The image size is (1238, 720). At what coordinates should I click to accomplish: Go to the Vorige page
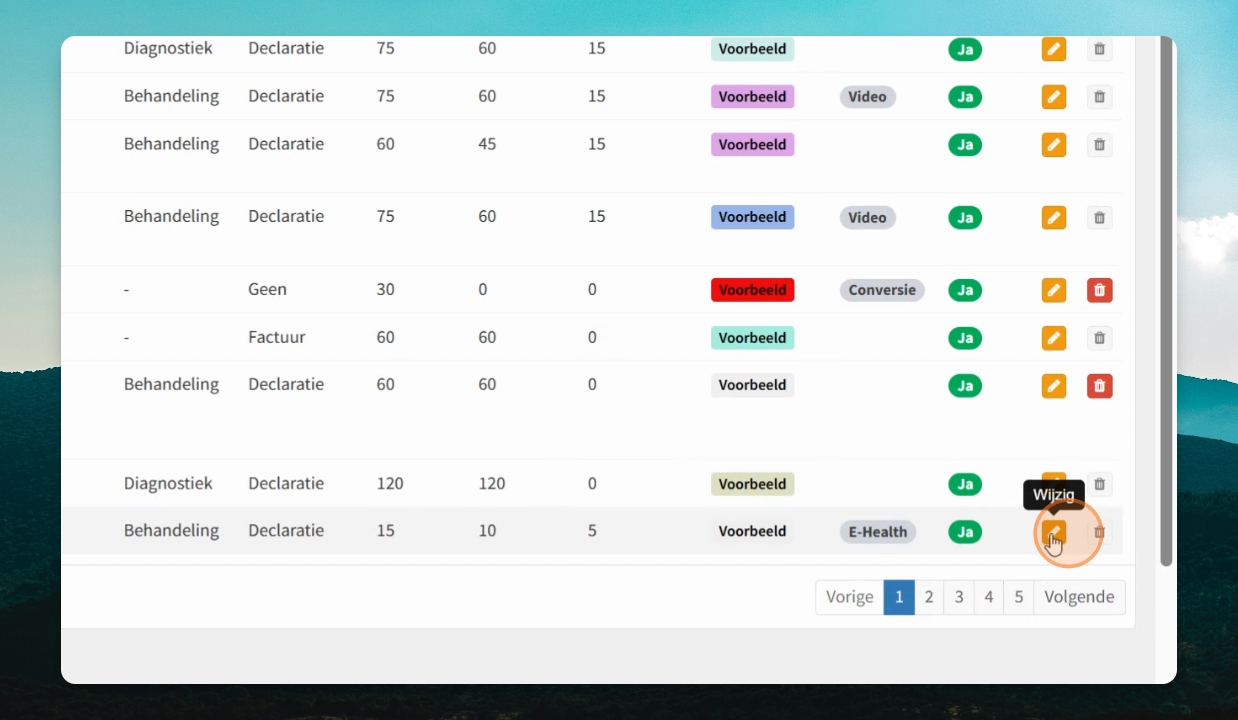click(850, 597)
